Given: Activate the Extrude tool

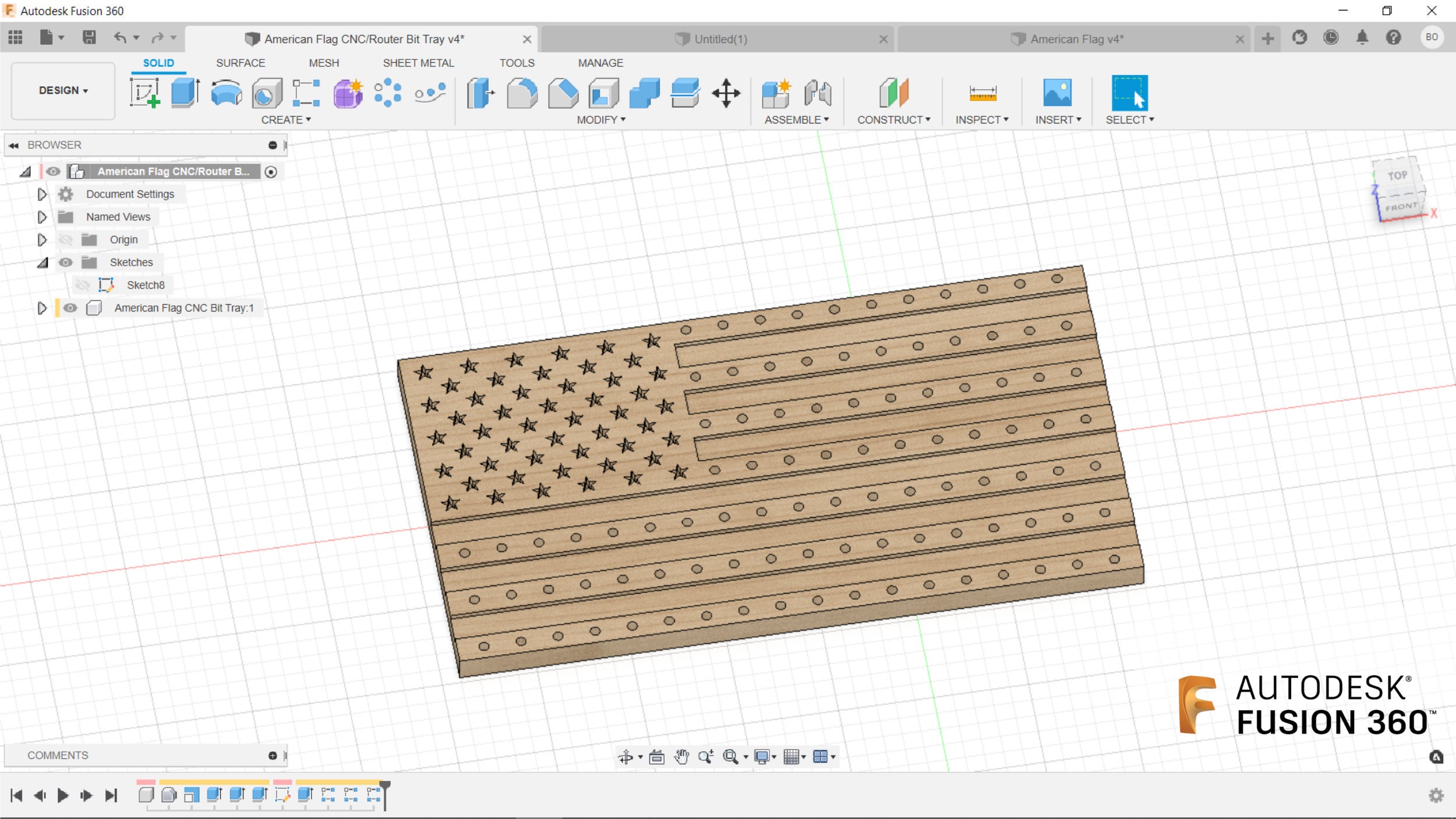Looking at the screenshot, I should coord(183,93).
